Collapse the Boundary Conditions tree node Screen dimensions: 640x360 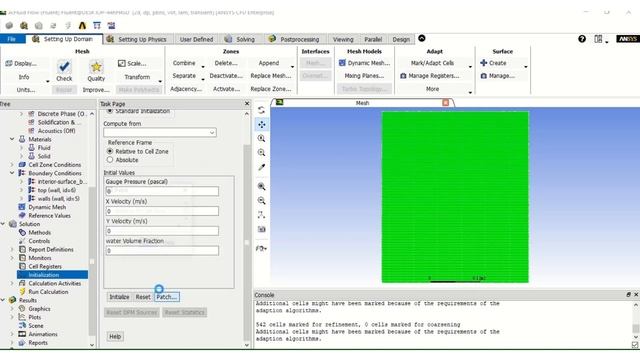pyautogui.click(x=12, y=173)
